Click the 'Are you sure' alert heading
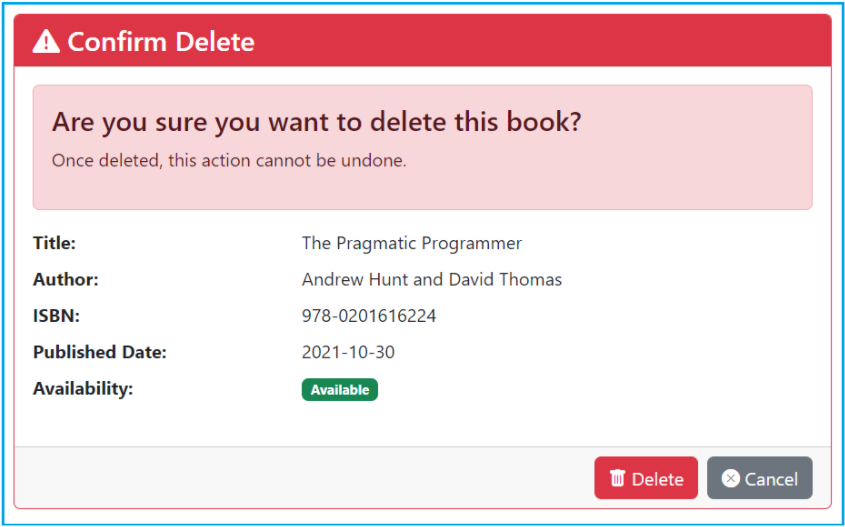This screenshot has width=845, height=527. click(x=316, y=122)
